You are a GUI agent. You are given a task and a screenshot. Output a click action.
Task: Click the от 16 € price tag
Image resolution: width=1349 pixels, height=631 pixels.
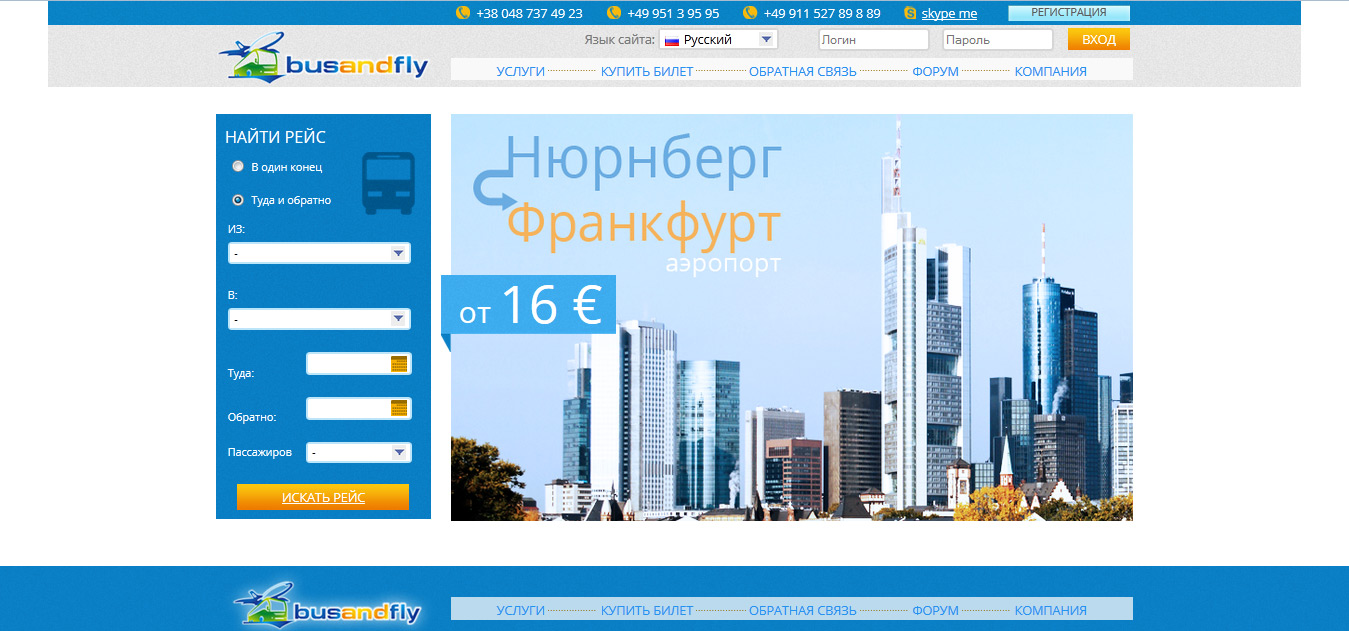coord(528,305)
